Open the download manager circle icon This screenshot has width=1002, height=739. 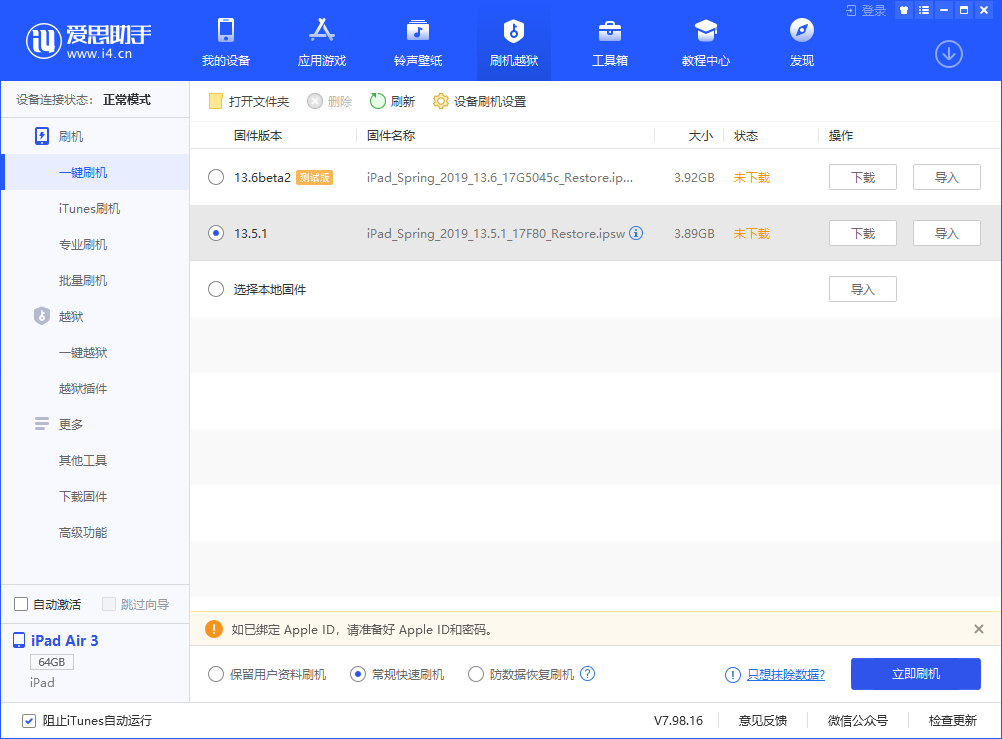click(948, 54)
